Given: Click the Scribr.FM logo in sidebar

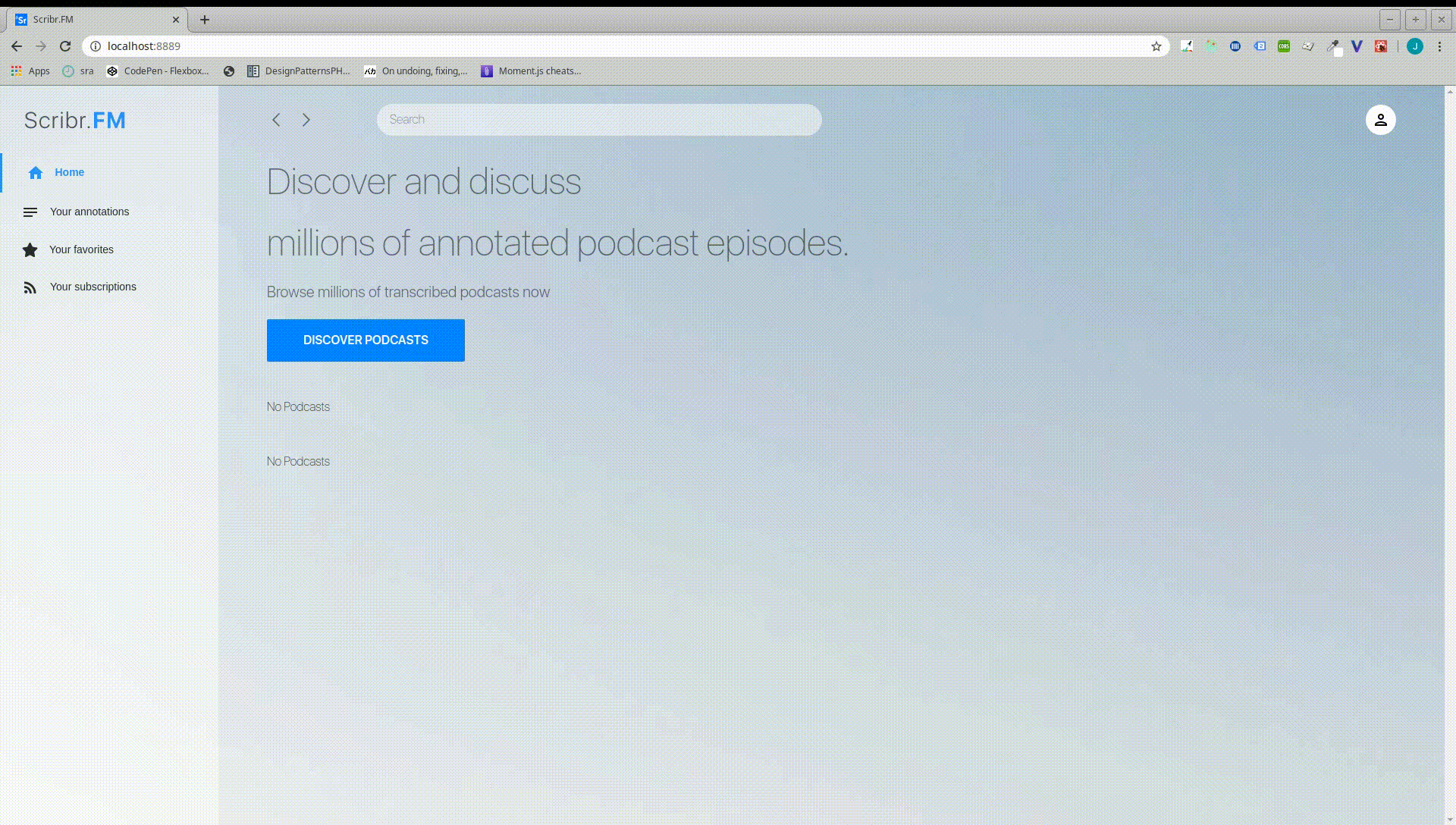Looking at the screenshot, I should point(74,120).
